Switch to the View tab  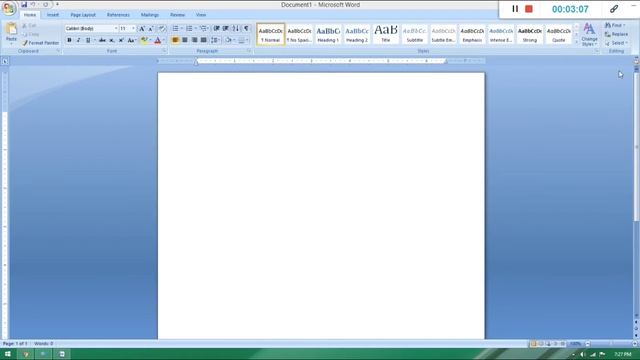tap(201, 15)
